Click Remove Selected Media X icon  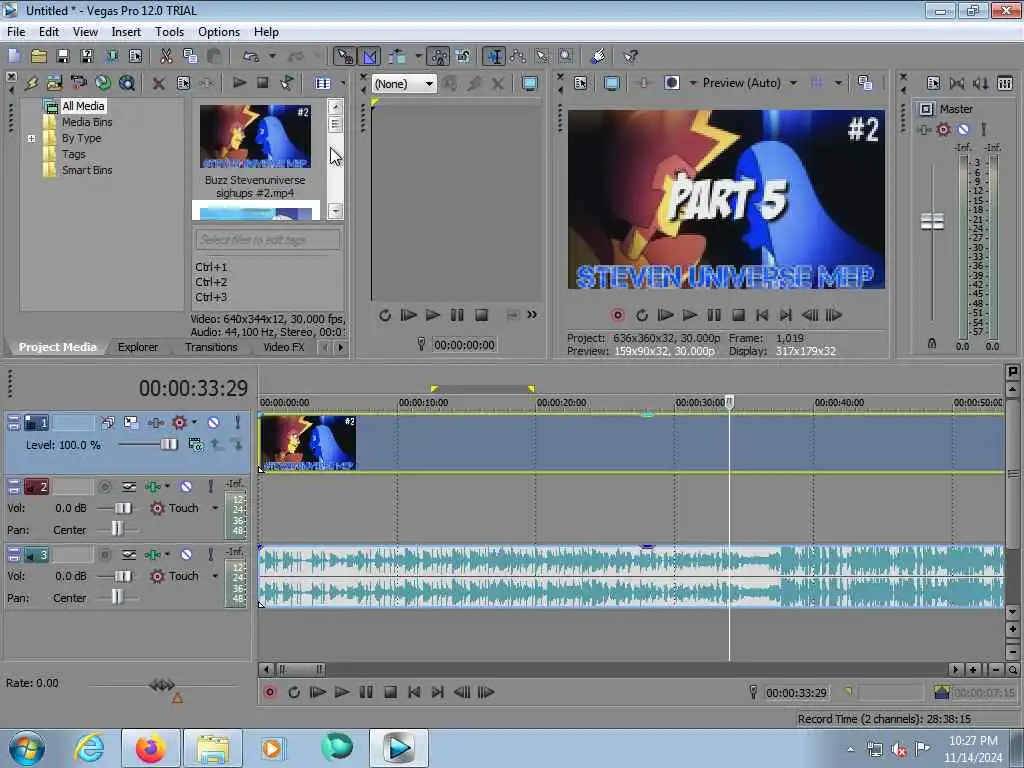click(159, 83)
